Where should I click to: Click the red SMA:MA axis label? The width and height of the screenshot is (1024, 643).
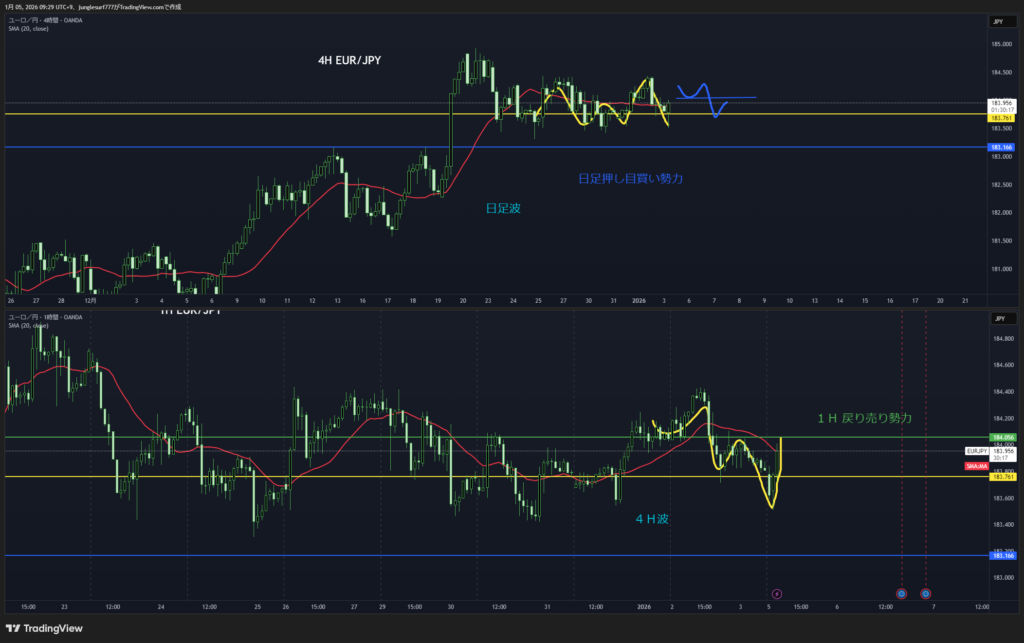[977, 466]
